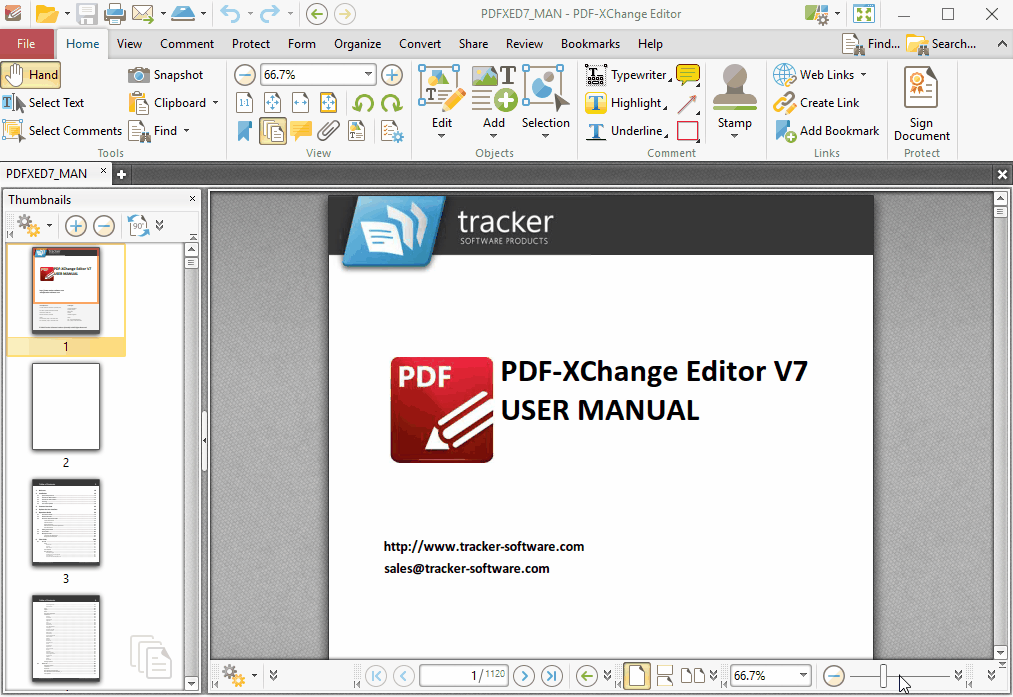1013x697 pixels.
Task: Jump to the last page button
Action: [x=552, y=676]
